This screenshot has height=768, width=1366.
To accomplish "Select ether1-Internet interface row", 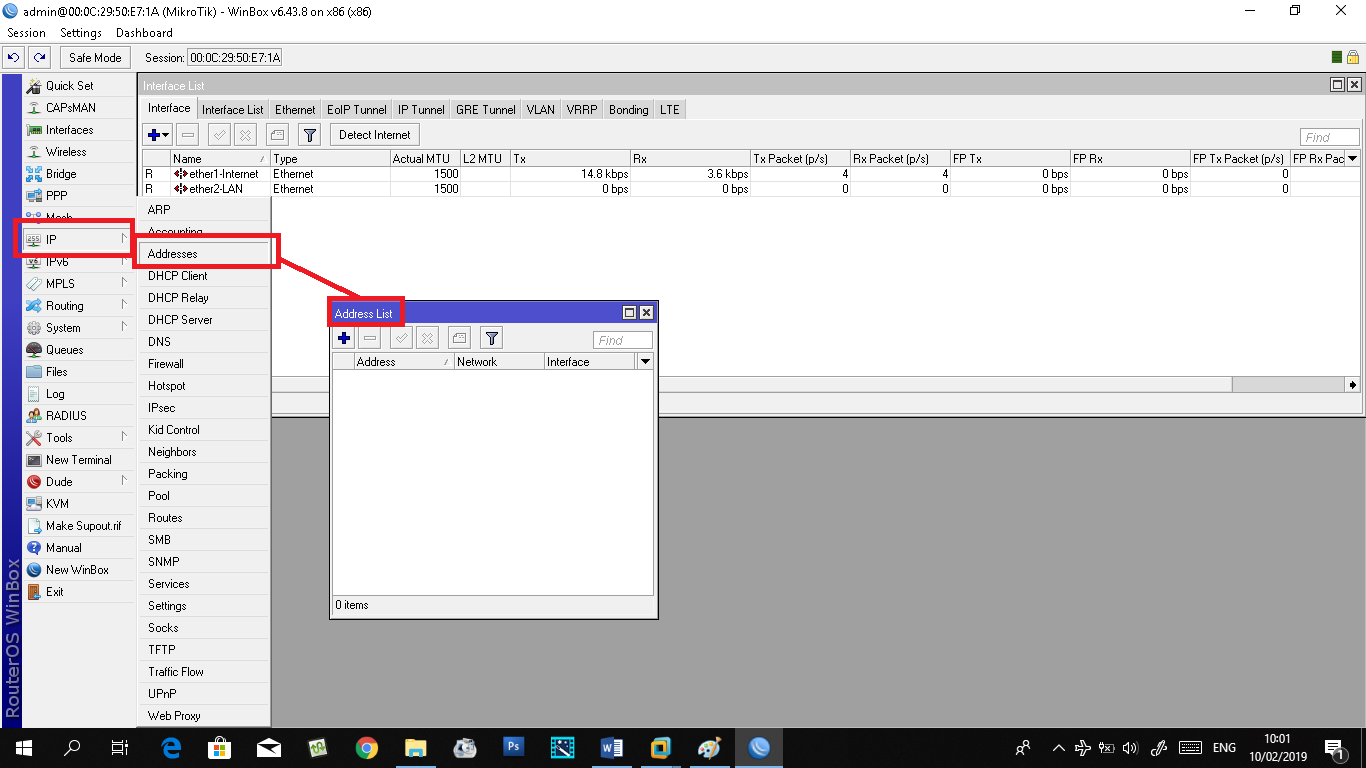I will (x=750, y=174).
